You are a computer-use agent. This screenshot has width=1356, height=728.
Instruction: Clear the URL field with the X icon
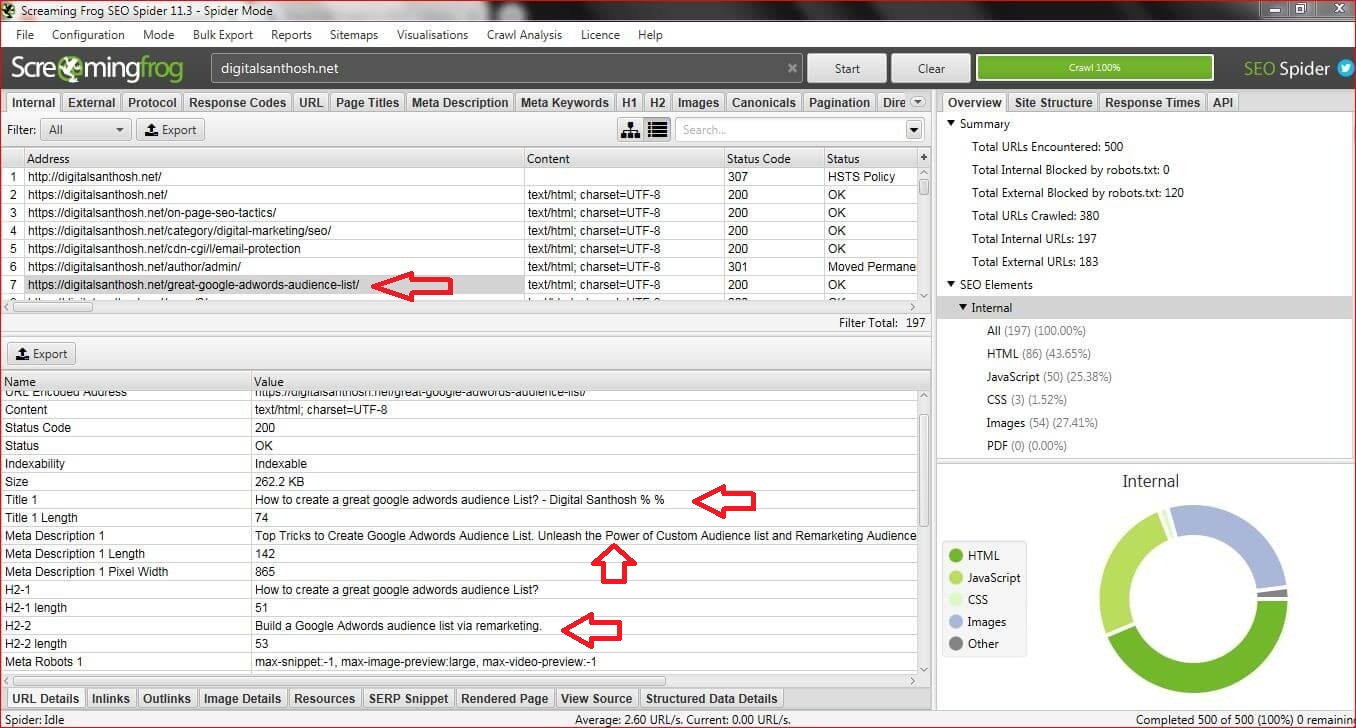792,69
